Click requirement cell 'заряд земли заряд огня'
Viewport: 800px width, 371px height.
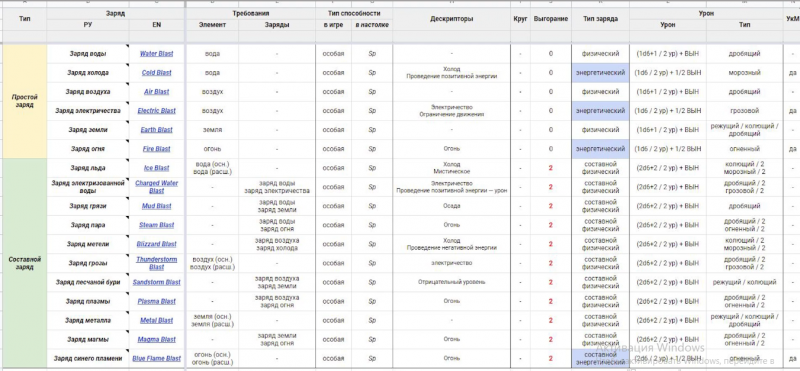coord(277,339)
